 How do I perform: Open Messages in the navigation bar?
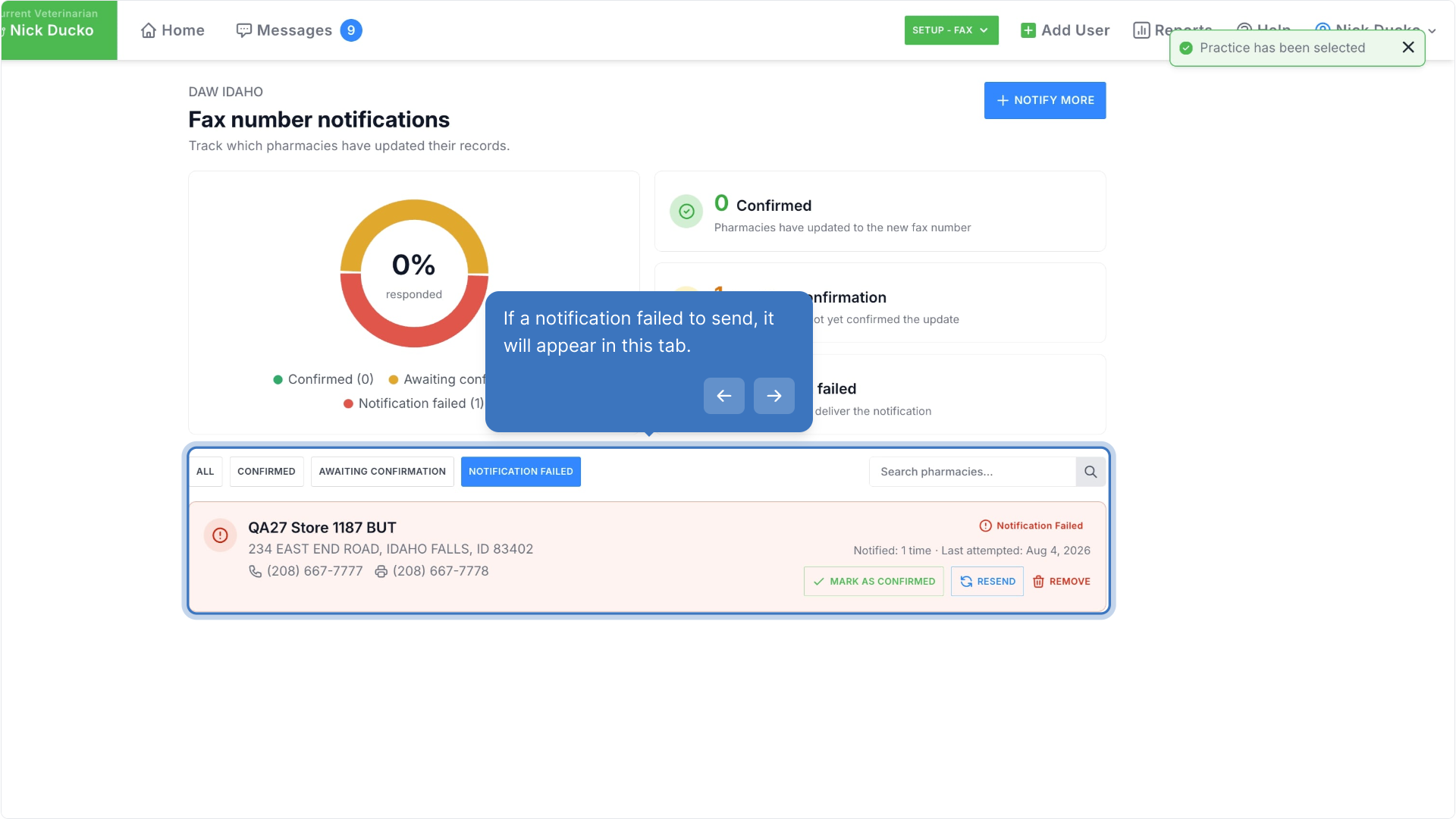pyautogui.click(x=284, y=30)
